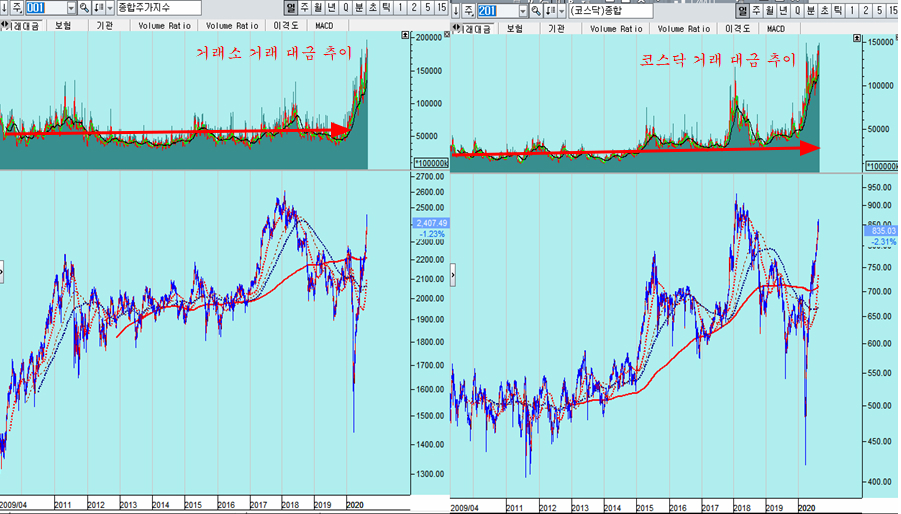The height and width of the screenshot is (514, 901).
Task: Expand the sort options dropdown in the 201 toolbar
Action: point(562,10)
